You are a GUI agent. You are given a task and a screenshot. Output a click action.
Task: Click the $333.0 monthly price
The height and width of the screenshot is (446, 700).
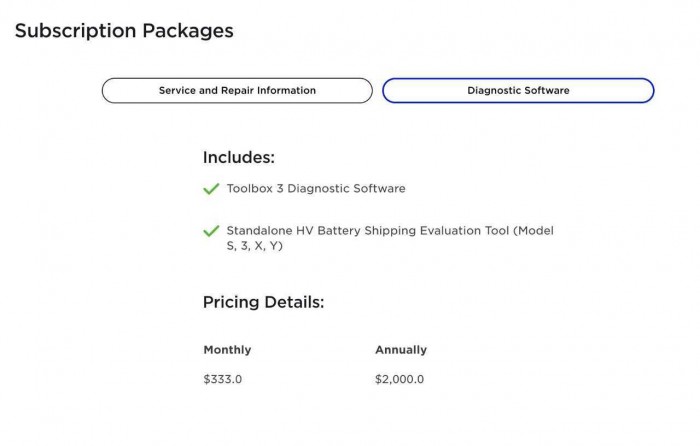pyautogui.click(x=223, y=379)
